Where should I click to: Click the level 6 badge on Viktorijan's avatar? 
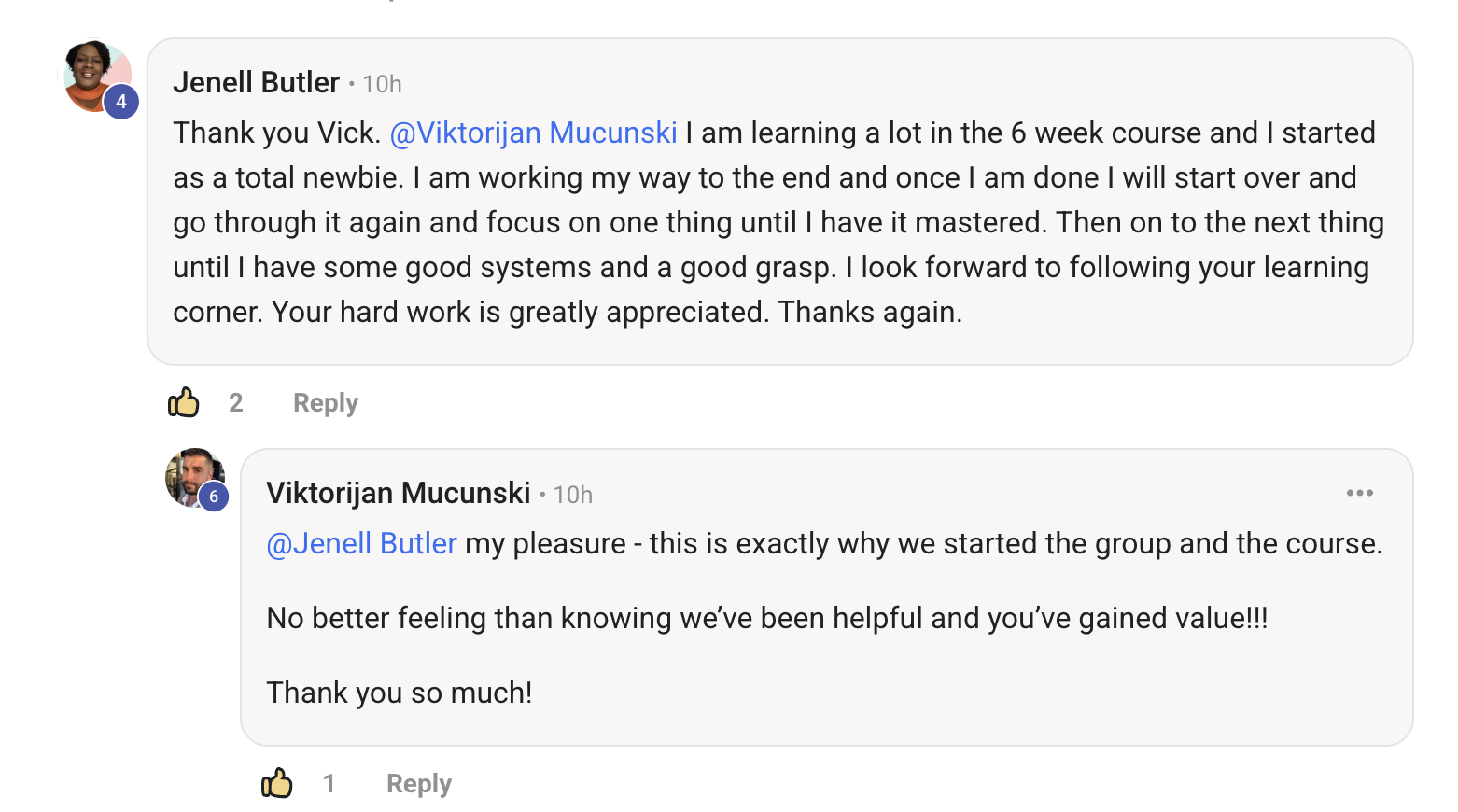pos(214,497)
